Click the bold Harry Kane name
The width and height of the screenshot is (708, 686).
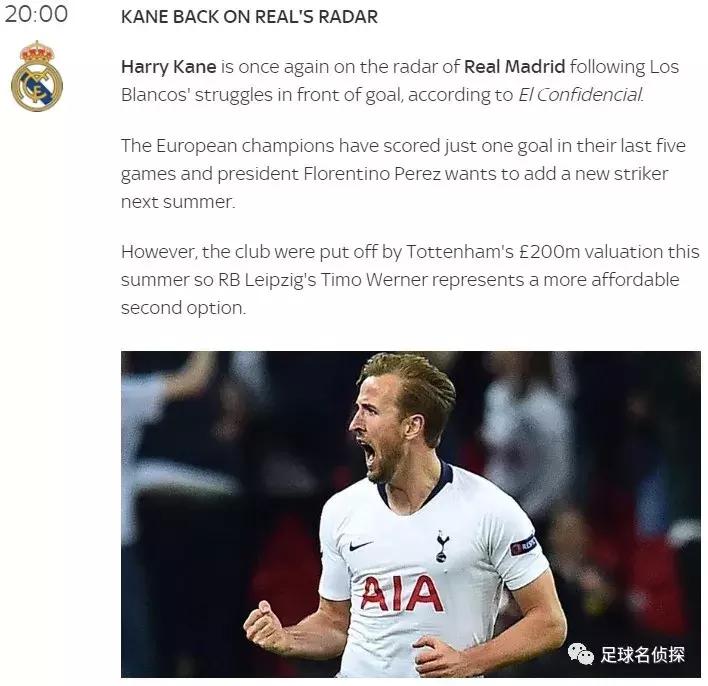point(169,67)
